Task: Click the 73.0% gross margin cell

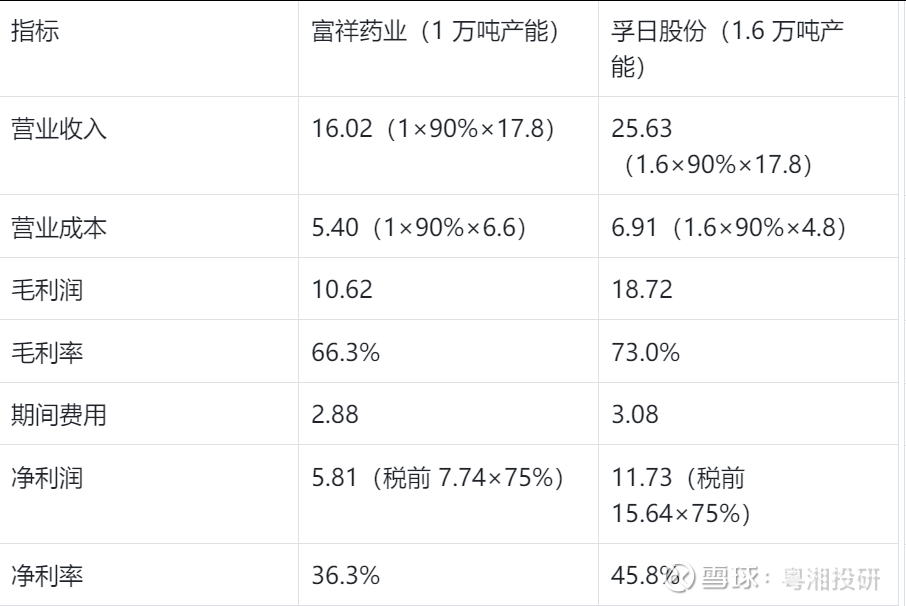Action: click(646, 352)
